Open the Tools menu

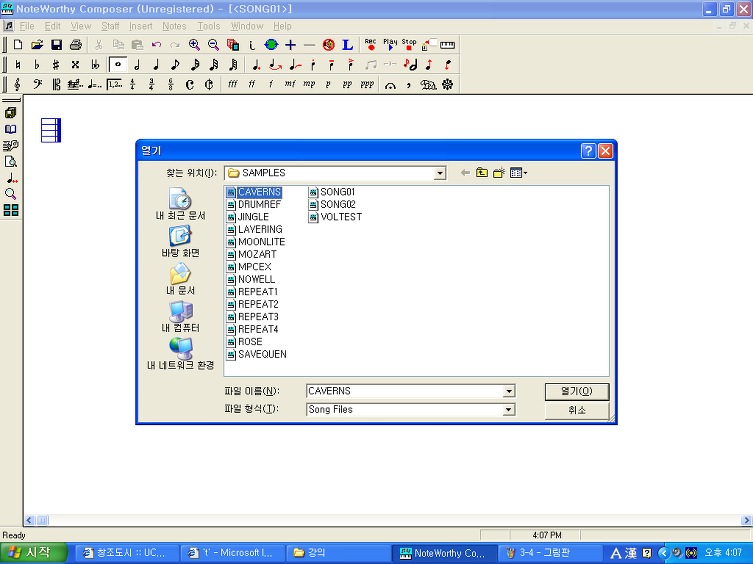[208, 26]
